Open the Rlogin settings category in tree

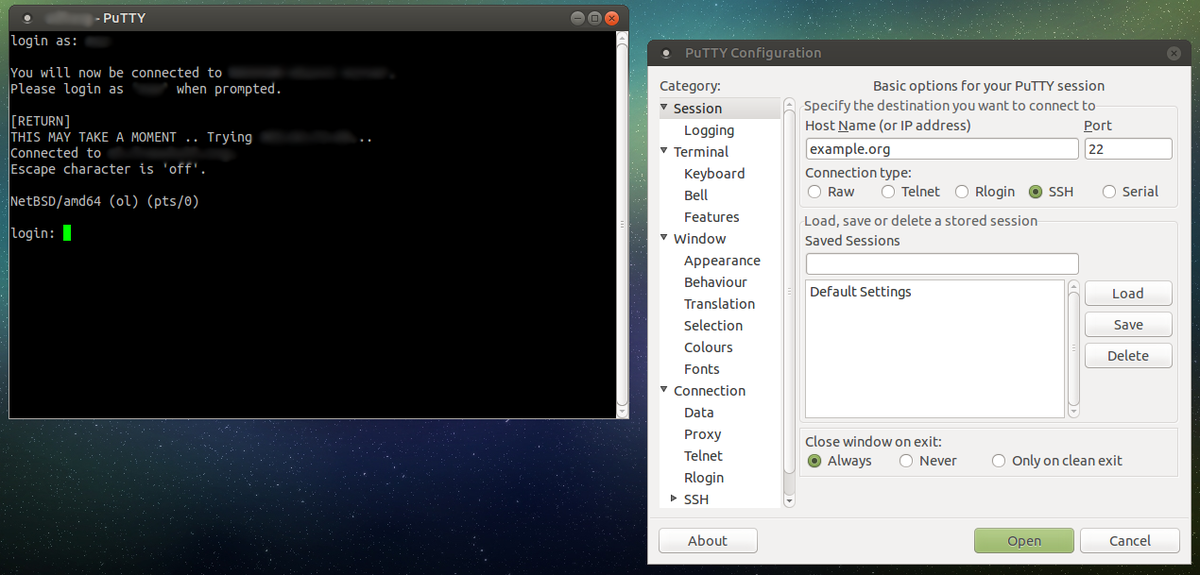pyautogui.click(x=704, y=477)
